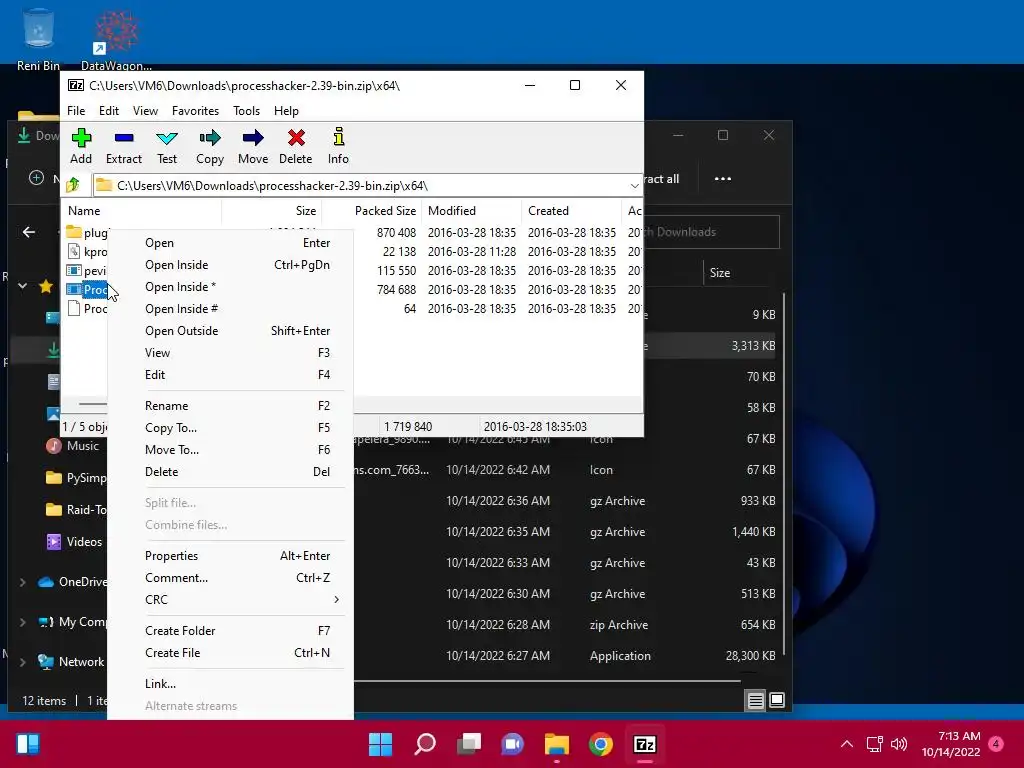Open File Explorer from the taskbar
This screenshot has width=1024, height=768.
557,744
